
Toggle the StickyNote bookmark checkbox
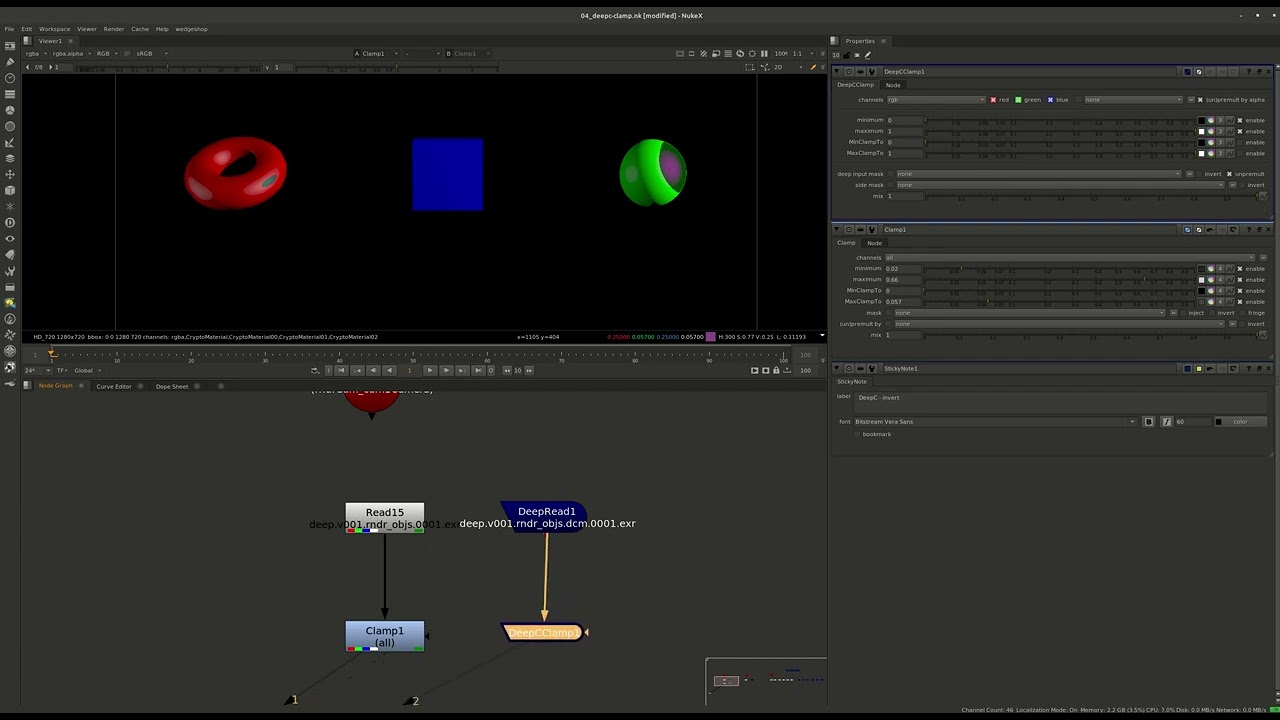coord(857,434)
